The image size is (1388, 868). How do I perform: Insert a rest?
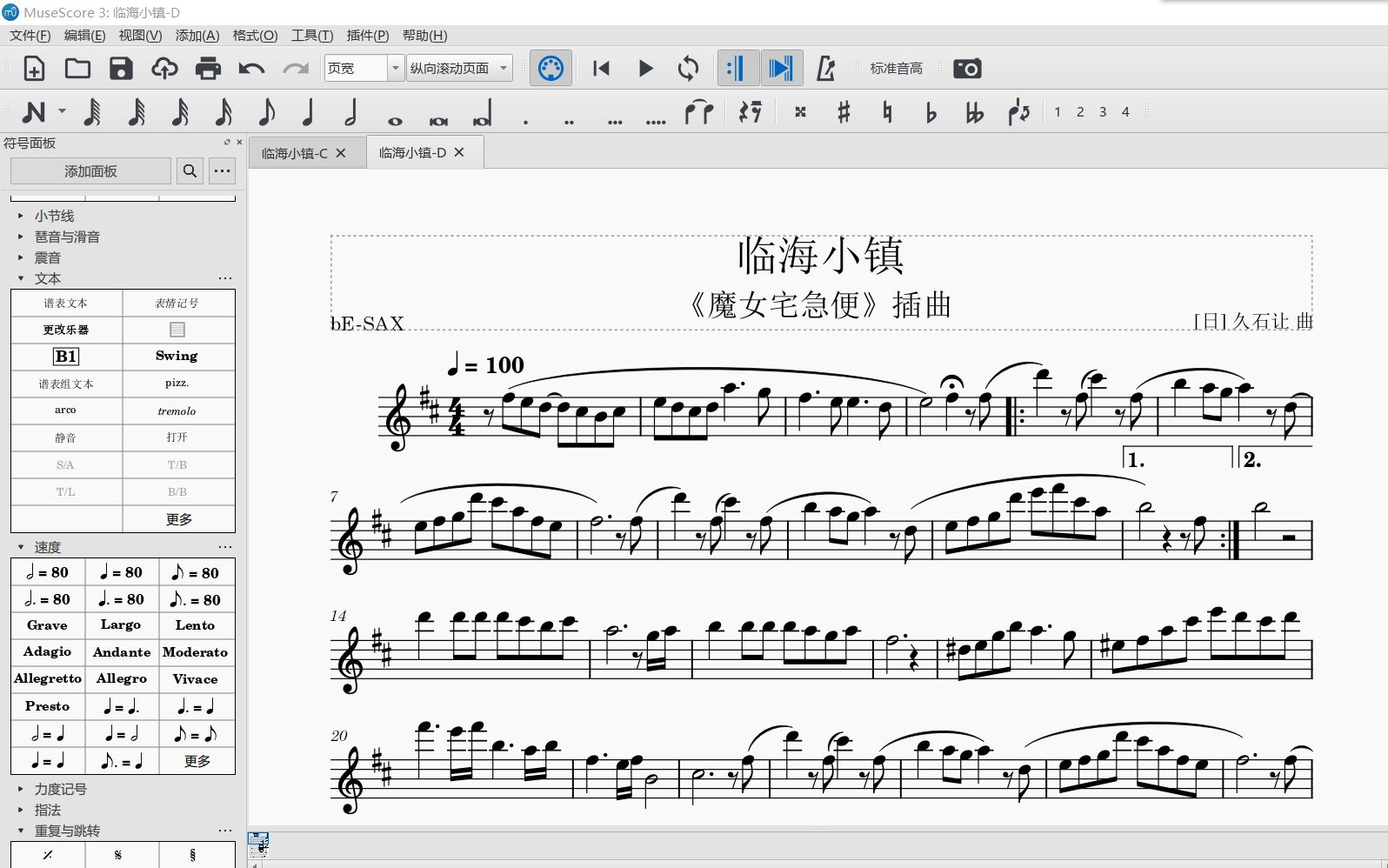point(750,111)
